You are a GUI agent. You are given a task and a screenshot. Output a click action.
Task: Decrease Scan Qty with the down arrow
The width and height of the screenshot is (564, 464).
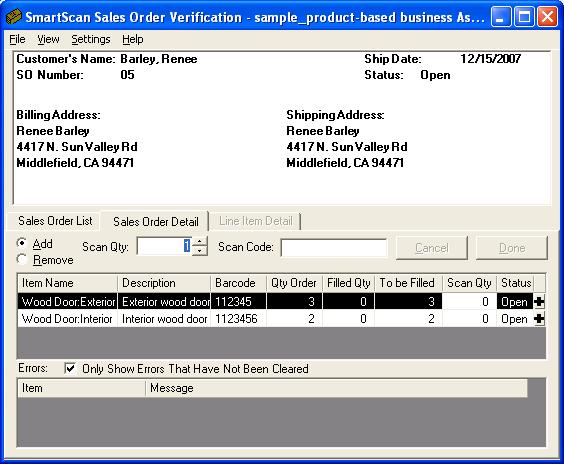coord(200,251)
